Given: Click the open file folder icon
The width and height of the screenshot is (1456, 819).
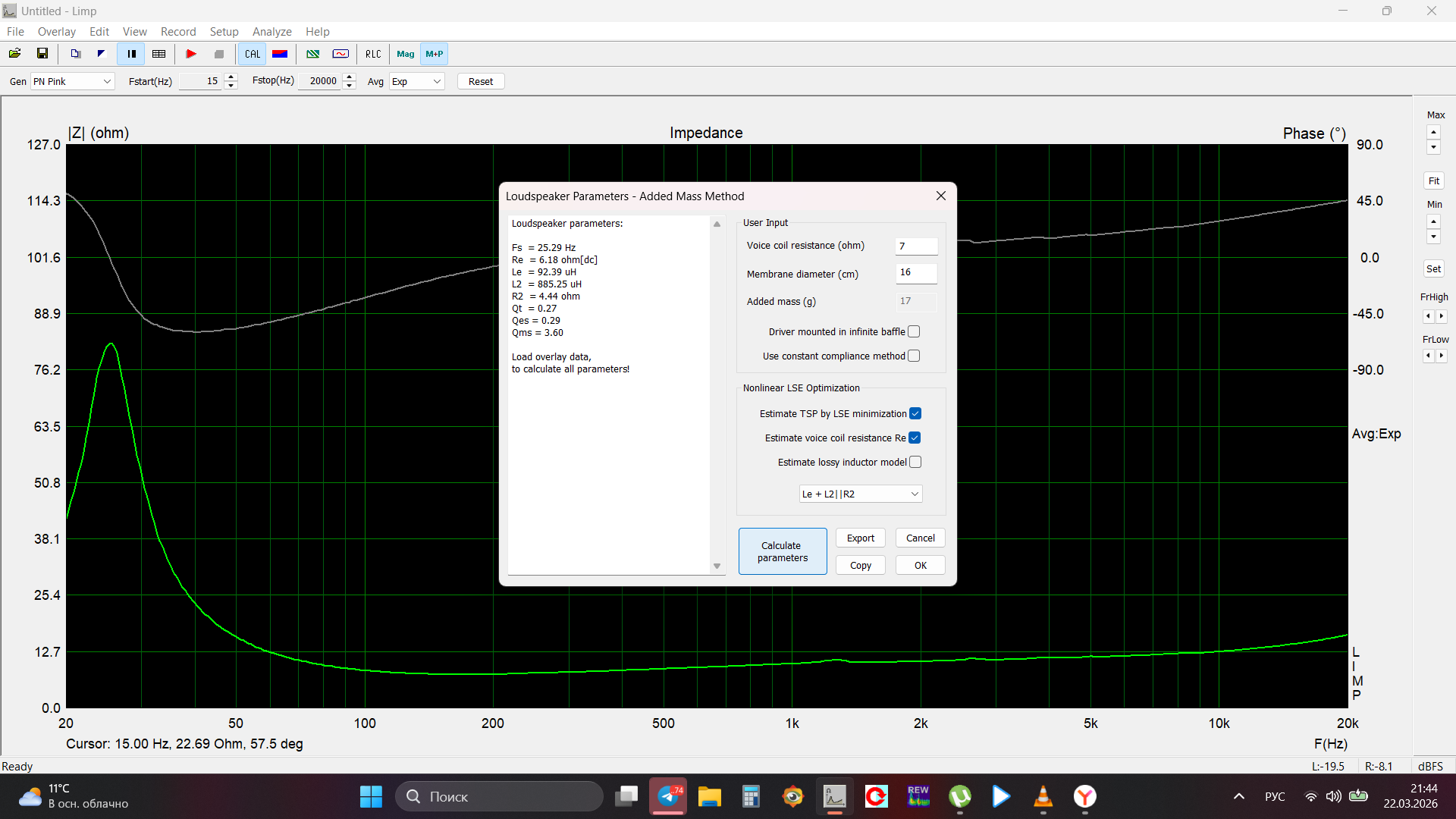Looking at the screenshot, I should click(14, 54).
